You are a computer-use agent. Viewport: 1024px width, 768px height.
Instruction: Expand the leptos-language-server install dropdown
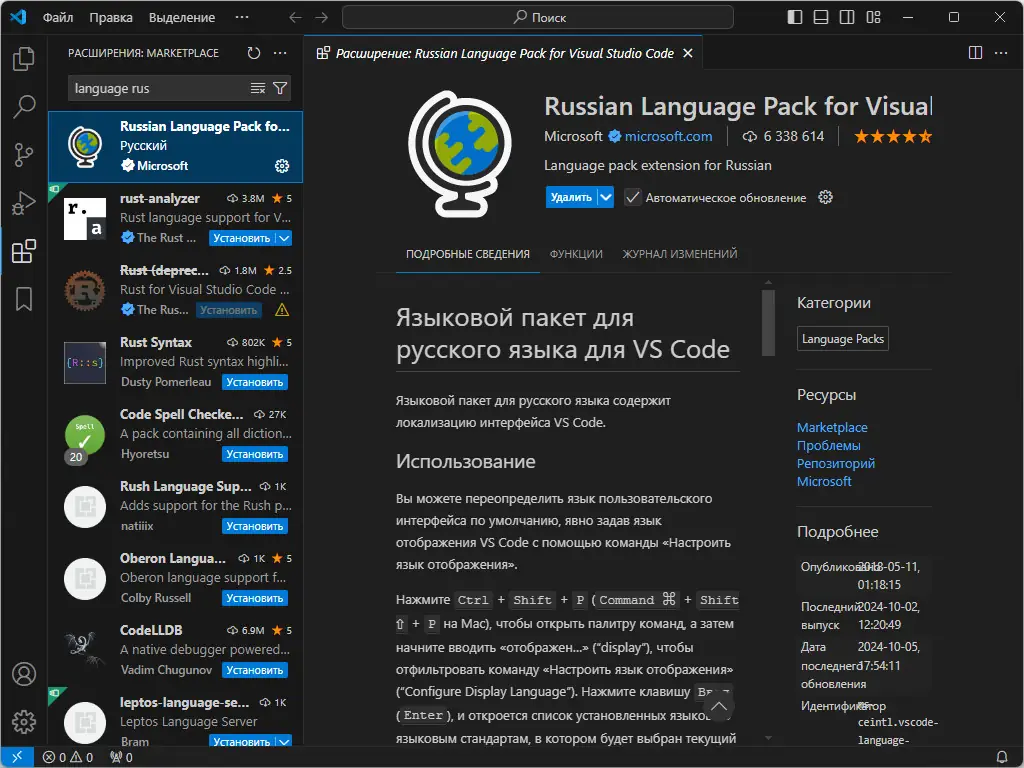coord(284,742)
